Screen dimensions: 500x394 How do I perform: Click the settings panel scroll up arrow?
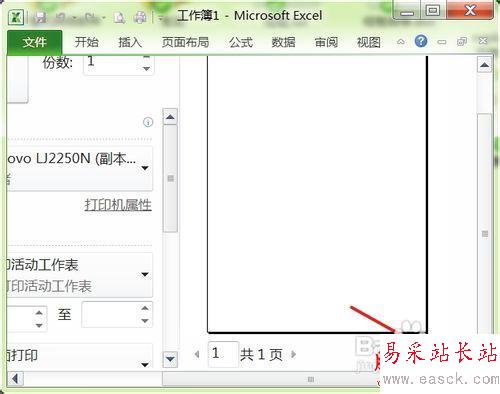(170, 117)
